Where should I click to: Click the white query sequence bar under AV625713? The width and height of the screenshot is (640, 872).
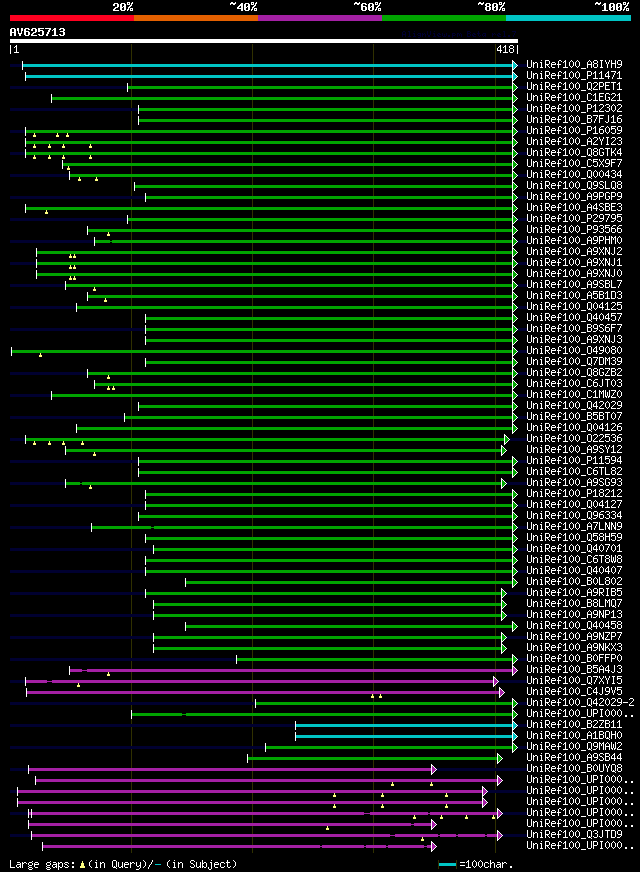(x=264, y=41)
